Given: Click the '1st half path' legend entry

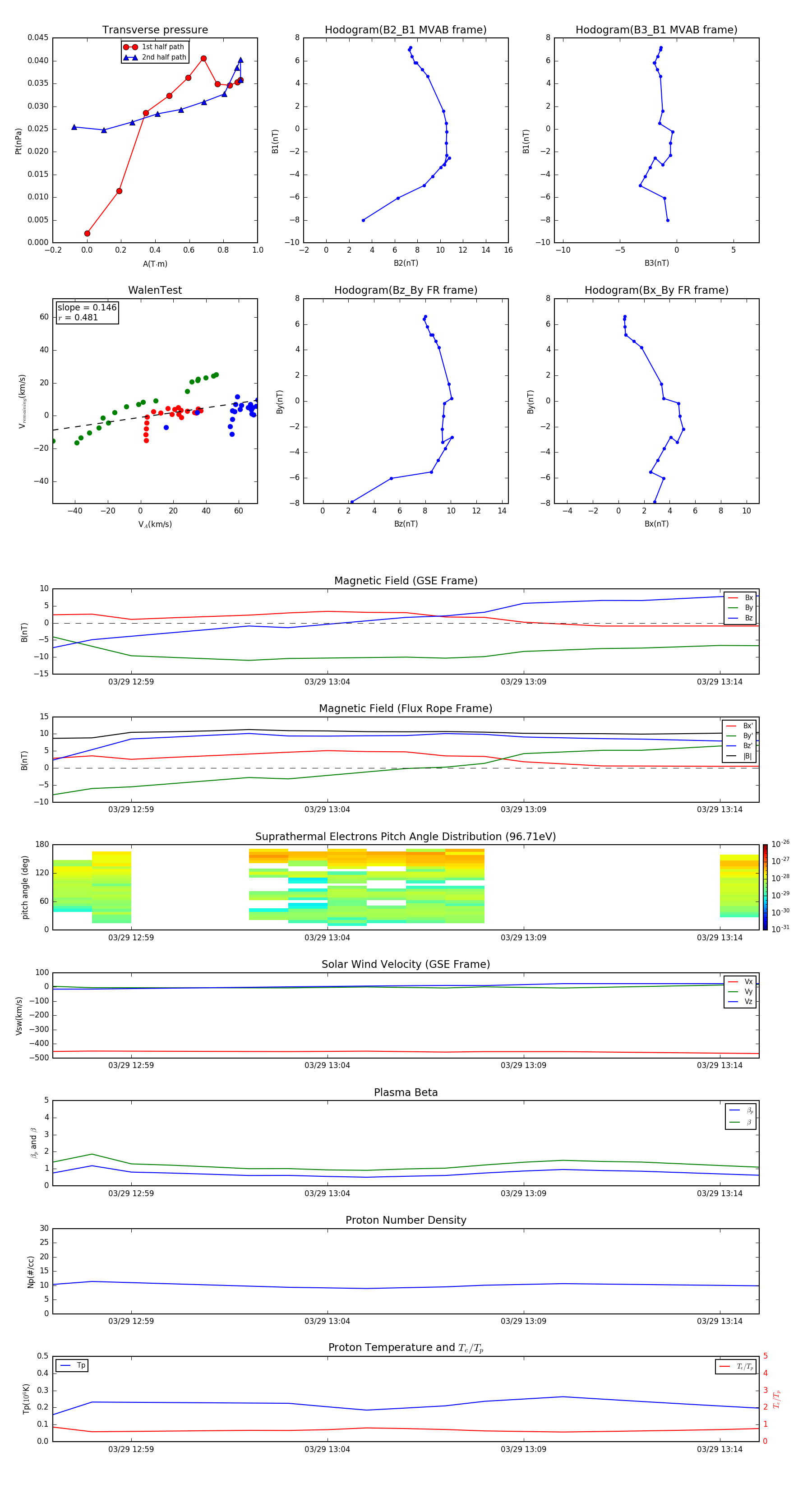Looking at the screenshot, I should (154, 47).
